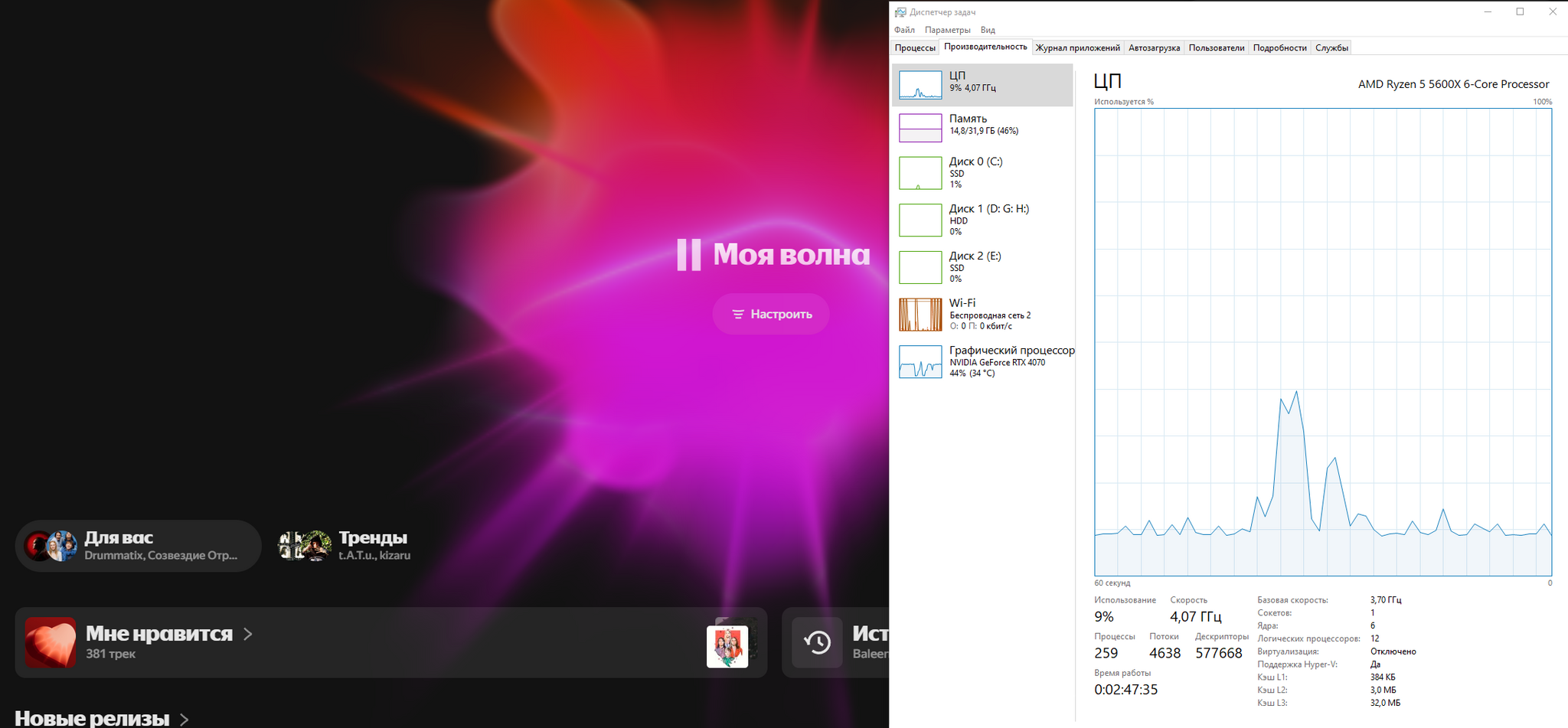Select Диск 1 (D: G: H:) thumbnail

[920, 220]
